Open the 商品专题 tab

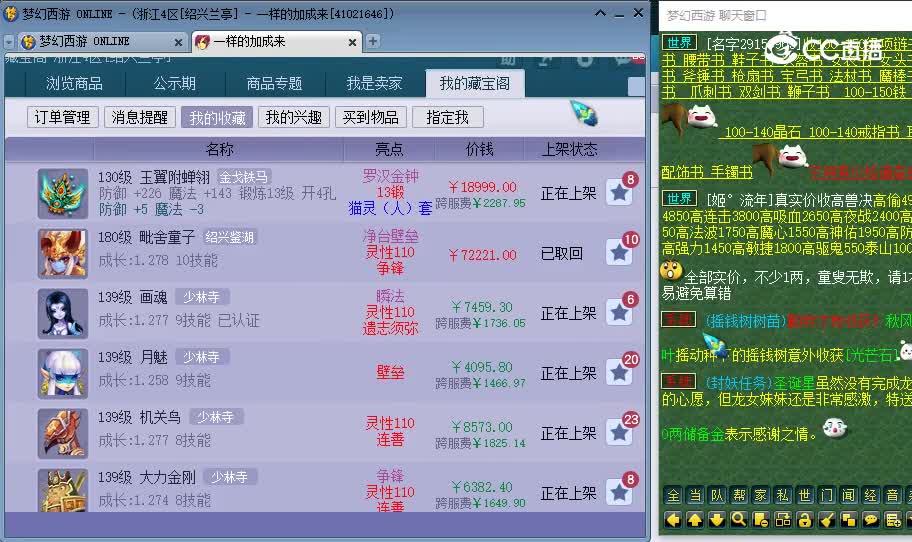tap(275, 84)
